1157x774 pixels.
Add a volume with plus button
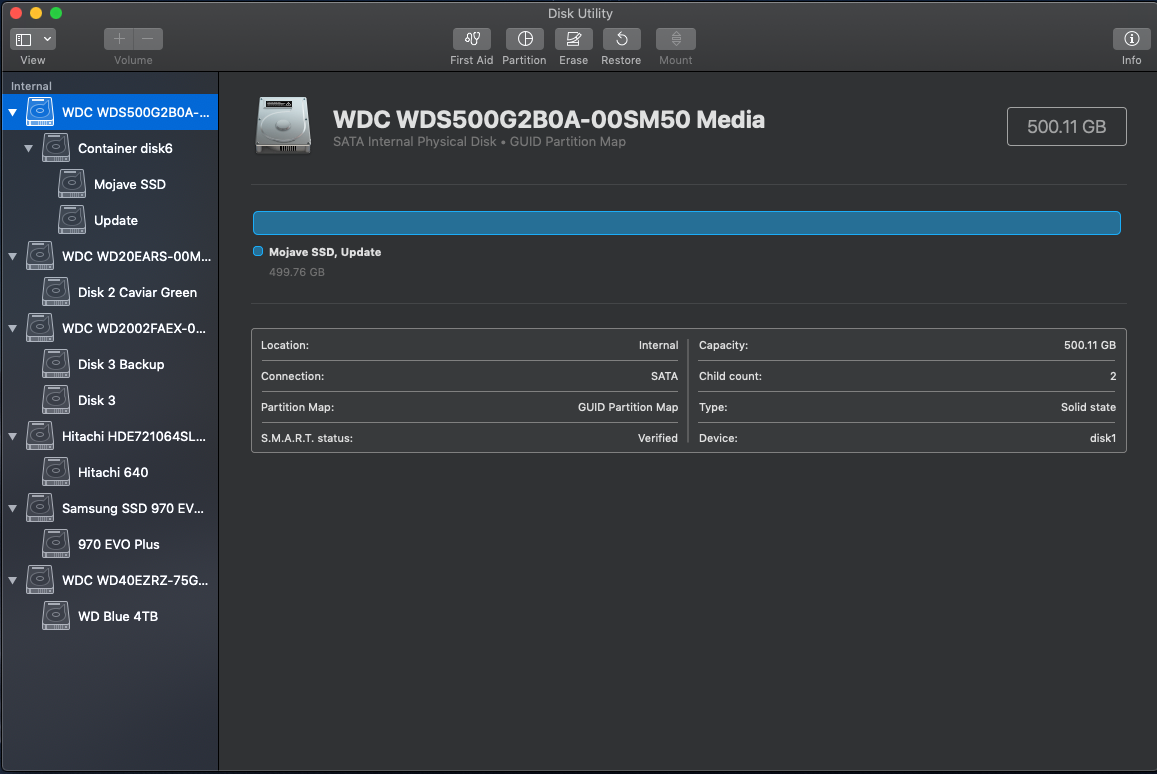(119, 39)
